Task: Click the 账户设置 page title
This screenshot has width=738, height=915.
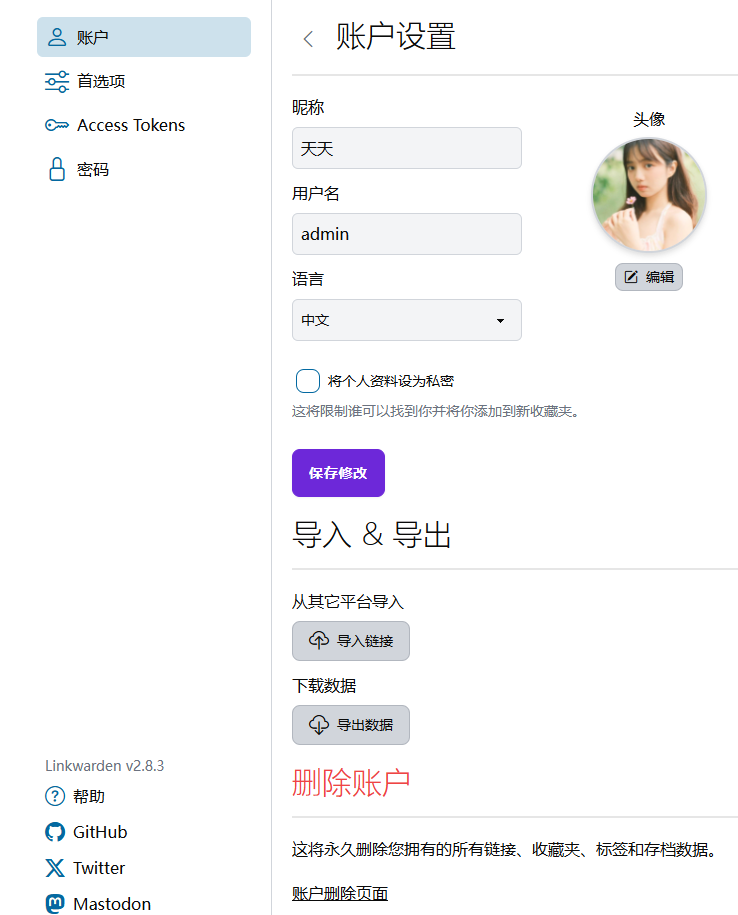Action: [396, 37]
